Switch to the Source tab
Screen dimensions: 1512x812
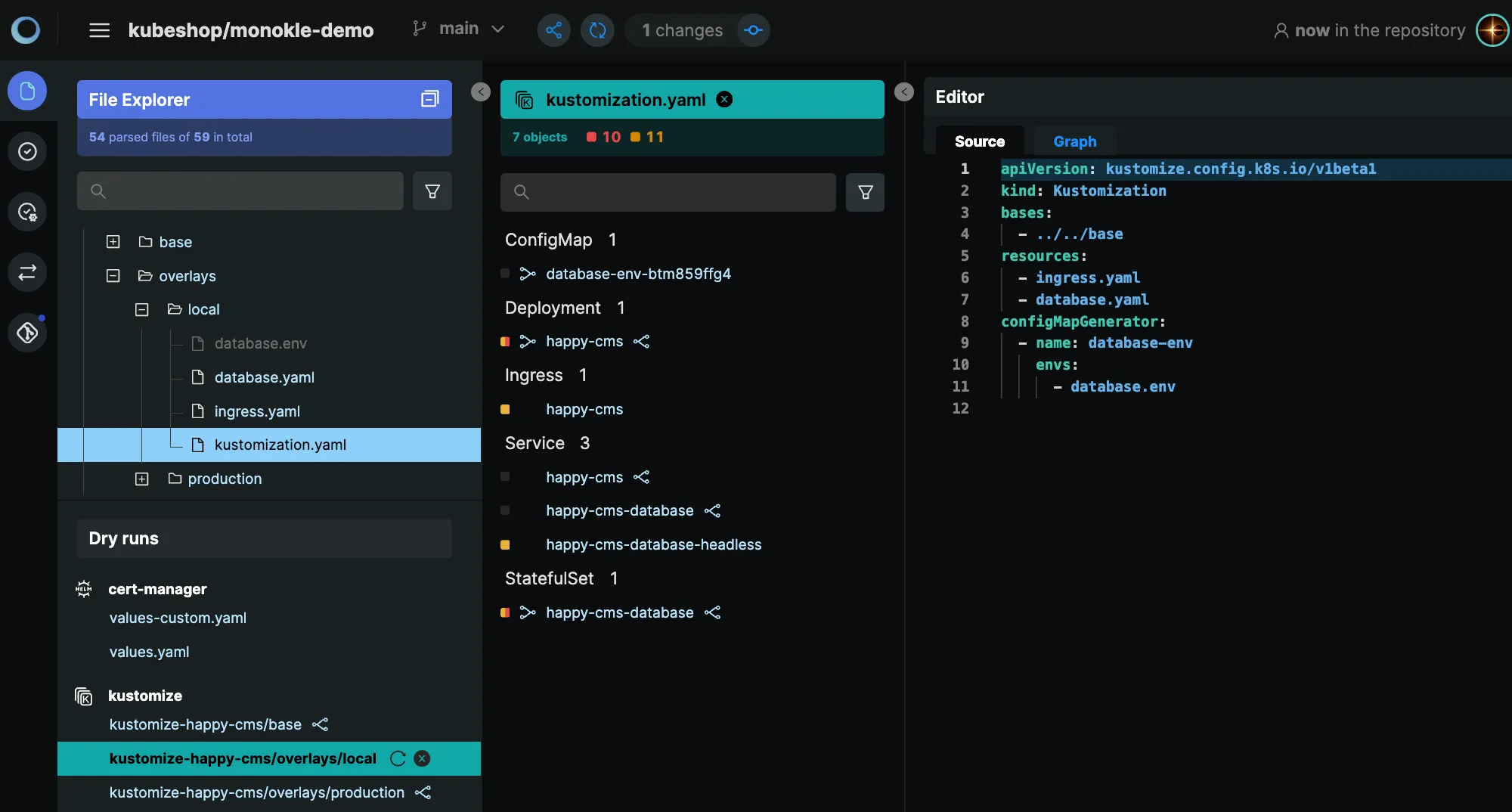[x=980, y=141]
